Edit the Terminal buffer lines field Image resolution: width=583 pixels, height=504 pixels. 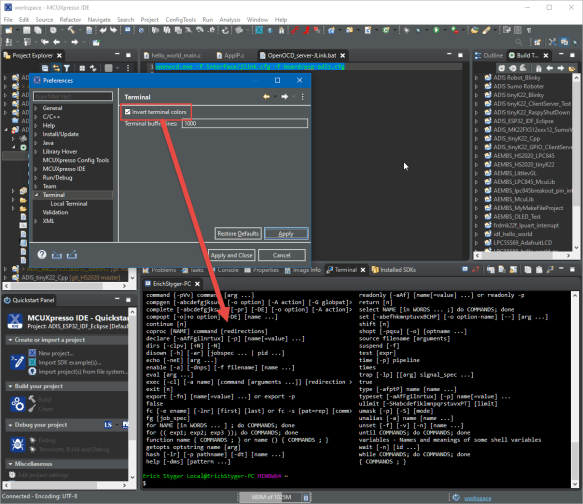[245, 123]
